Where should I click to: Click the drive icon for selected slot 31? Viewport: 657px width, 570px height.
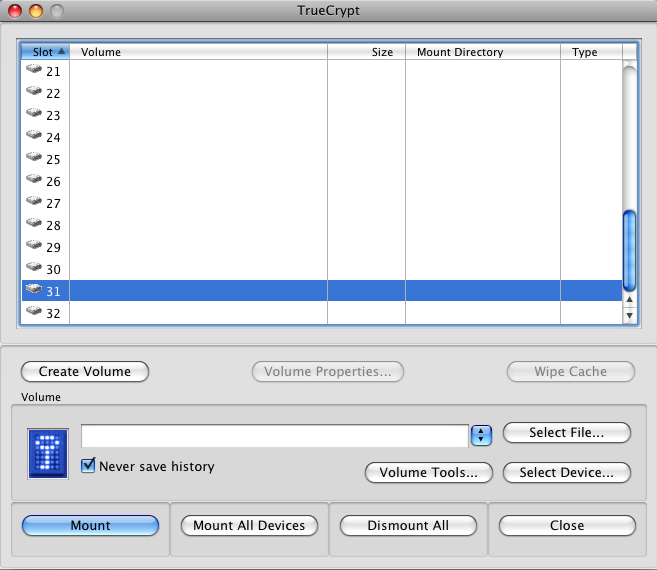[34, 289]
